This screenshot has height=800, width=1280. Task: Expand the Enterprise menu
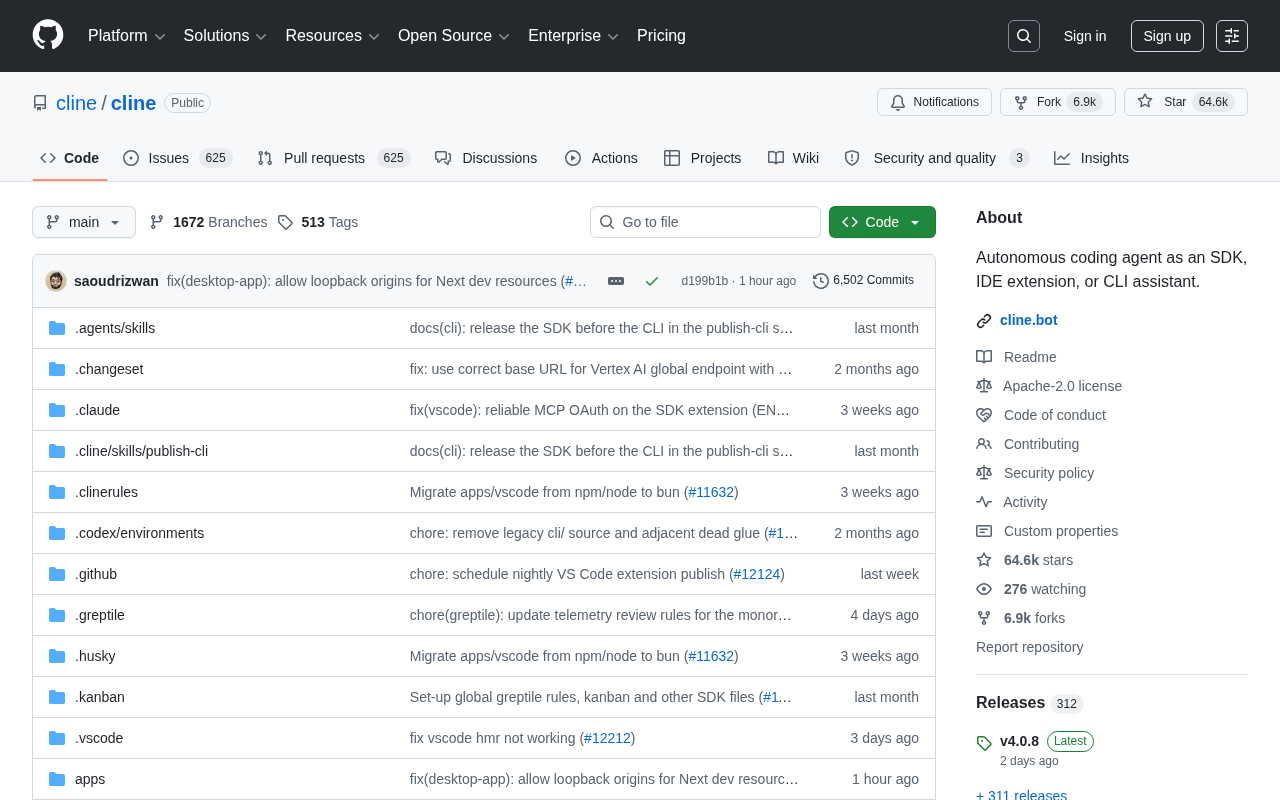(574, 36)
